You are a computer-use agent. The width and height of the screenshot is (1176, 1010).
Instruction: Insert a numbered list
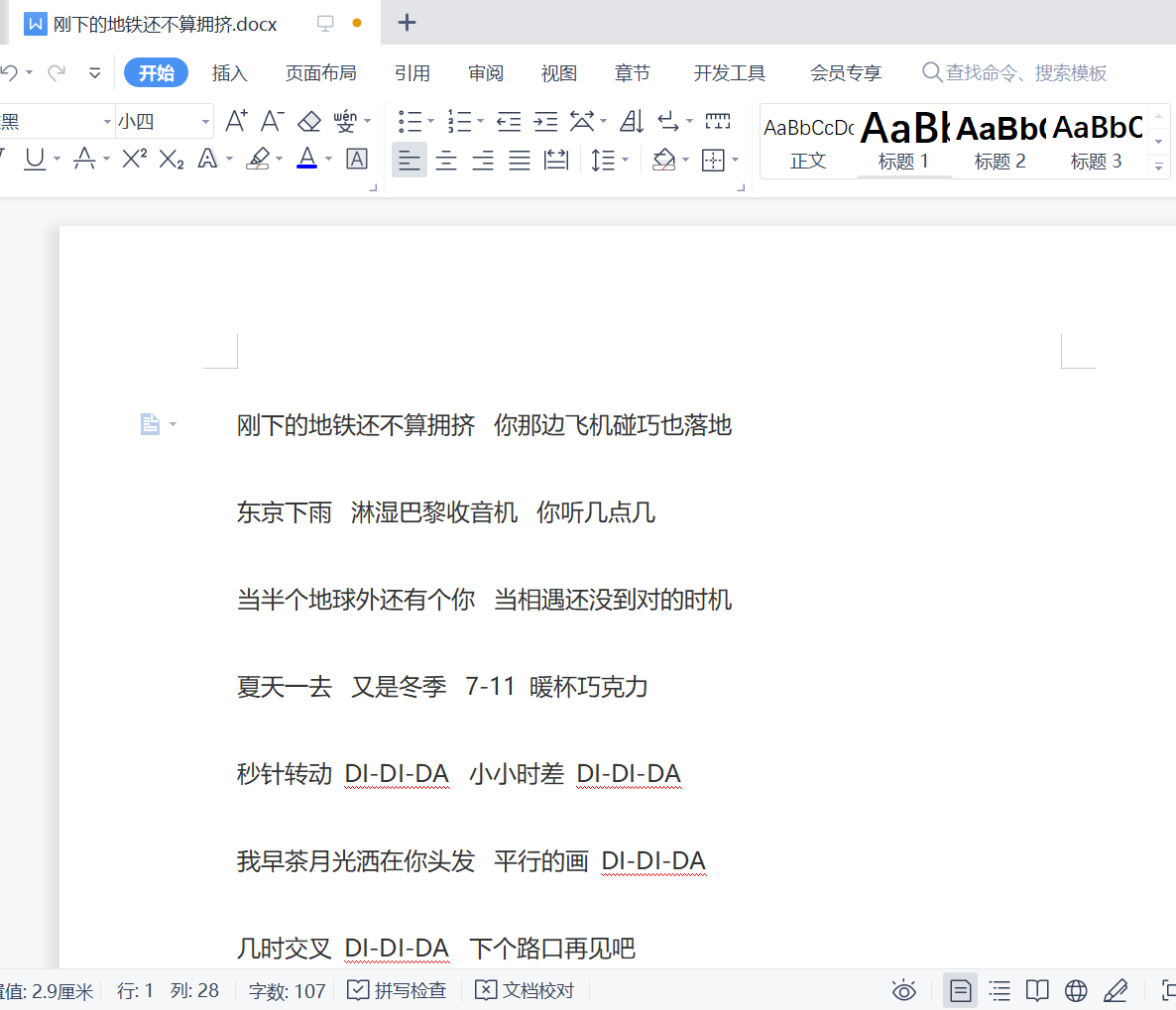click(x=459, y=121)
